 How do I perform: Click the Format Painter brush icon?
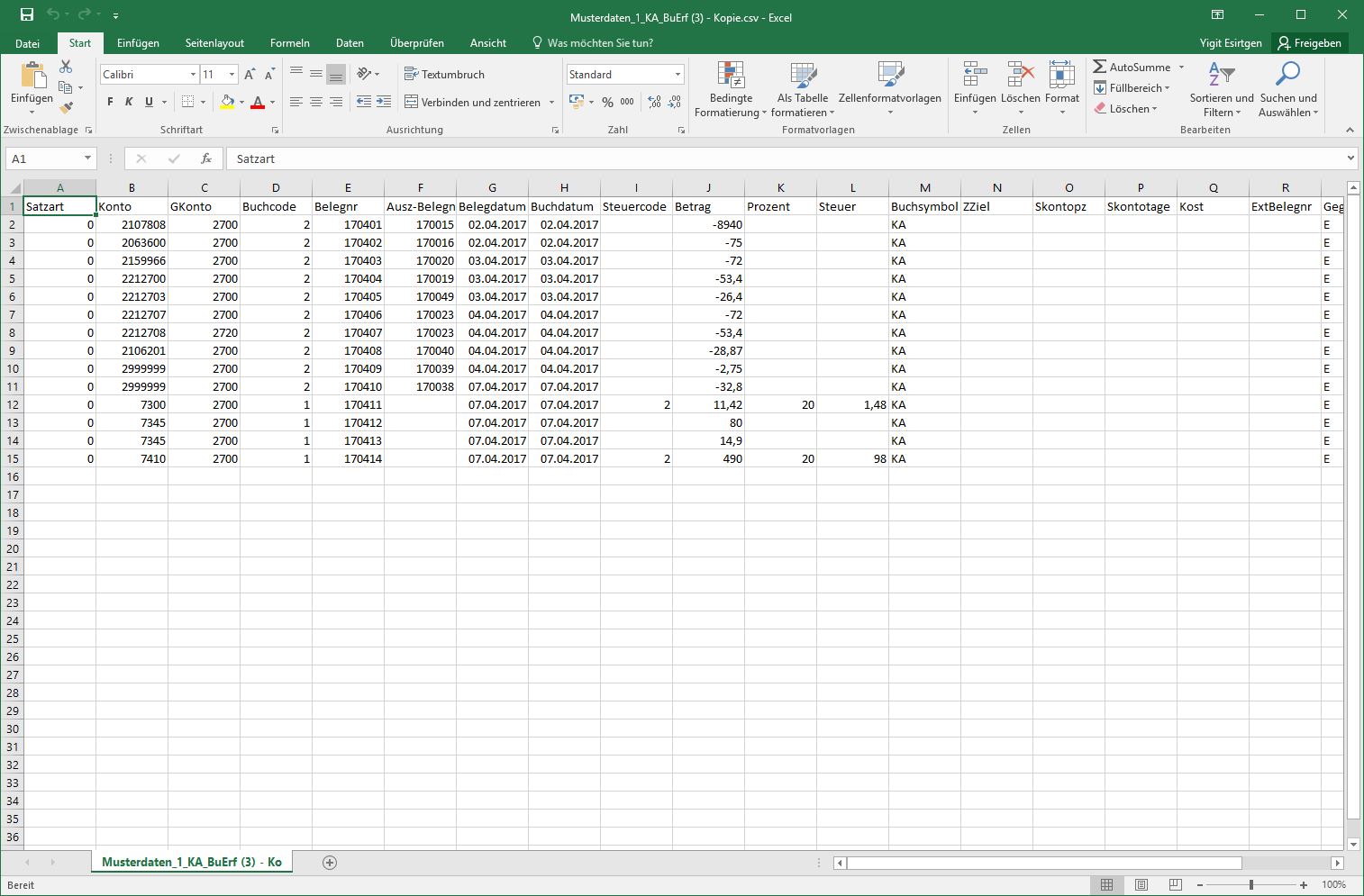(66, 107)
